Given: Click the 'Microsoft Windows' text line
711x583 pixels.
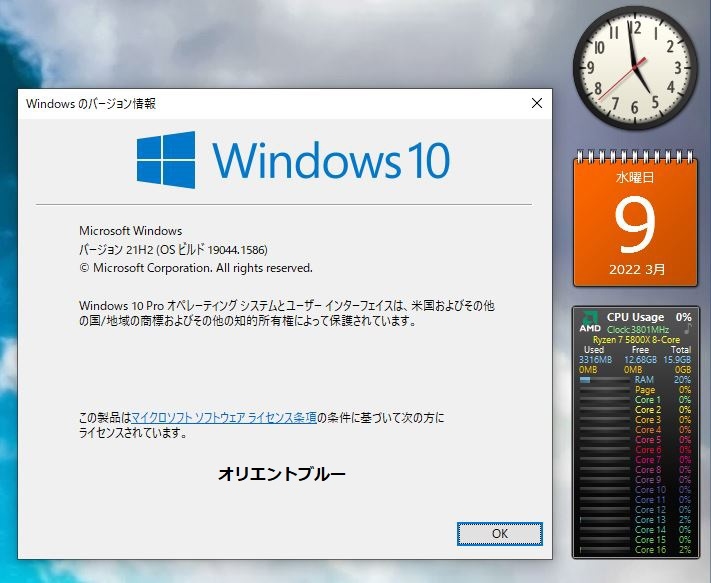Looking at the screenshot, I should click(131, 231).
